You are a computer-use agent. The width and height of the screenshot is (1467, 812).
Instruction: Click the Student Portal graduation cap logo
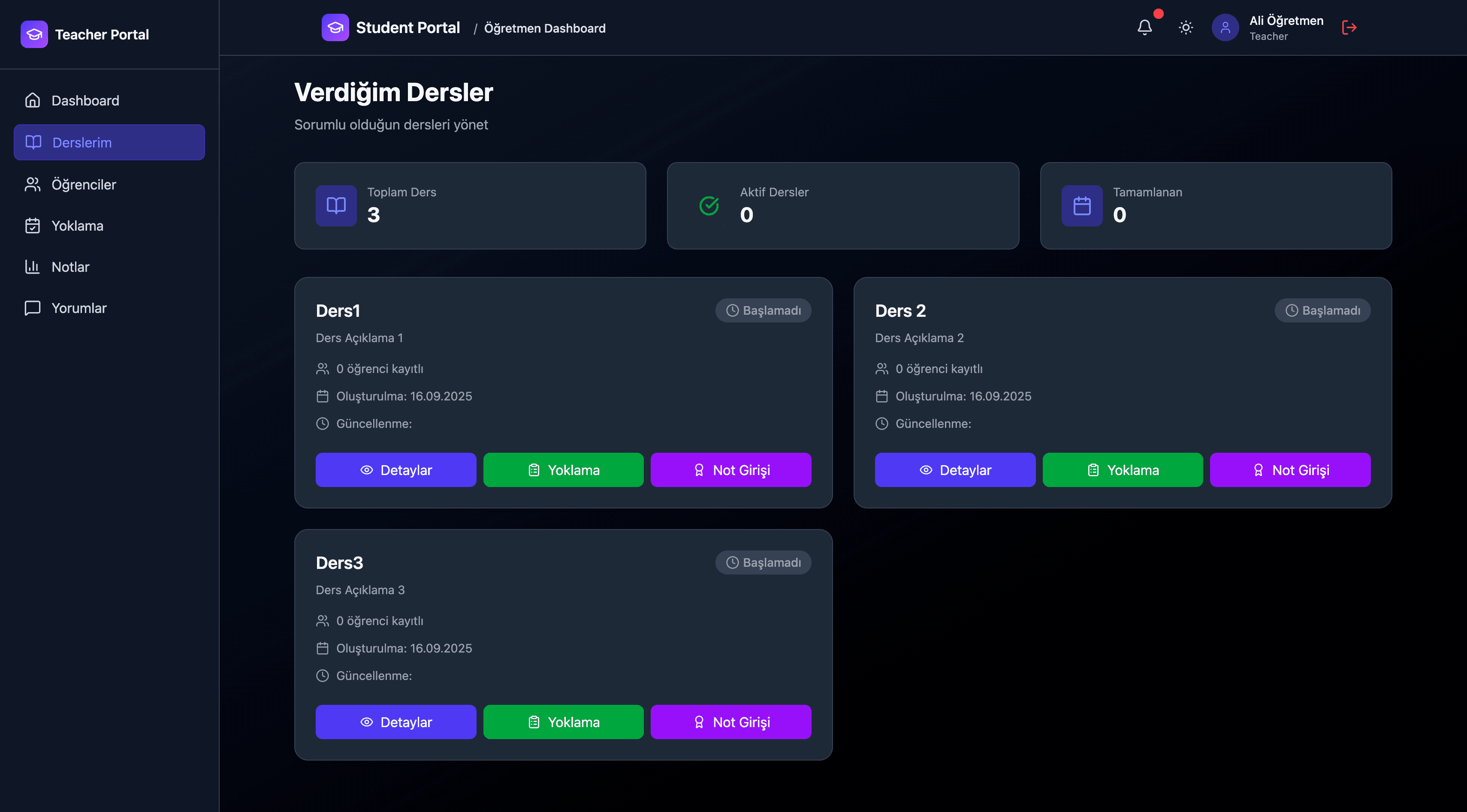pos(335,27)
